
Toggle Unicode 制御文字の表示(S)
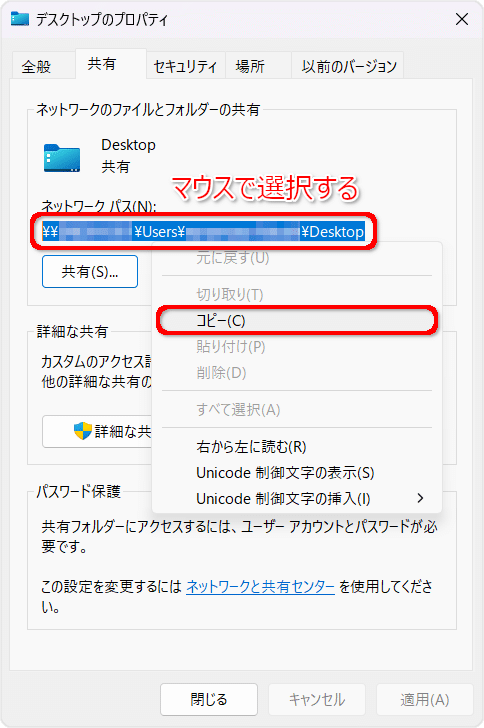pos(297,473)
